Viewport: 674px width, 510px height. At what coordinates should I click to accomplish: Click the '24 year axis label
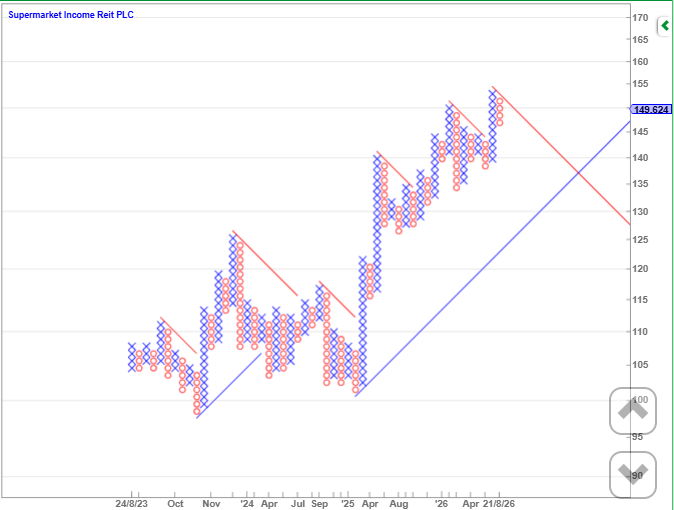[247, 504]
